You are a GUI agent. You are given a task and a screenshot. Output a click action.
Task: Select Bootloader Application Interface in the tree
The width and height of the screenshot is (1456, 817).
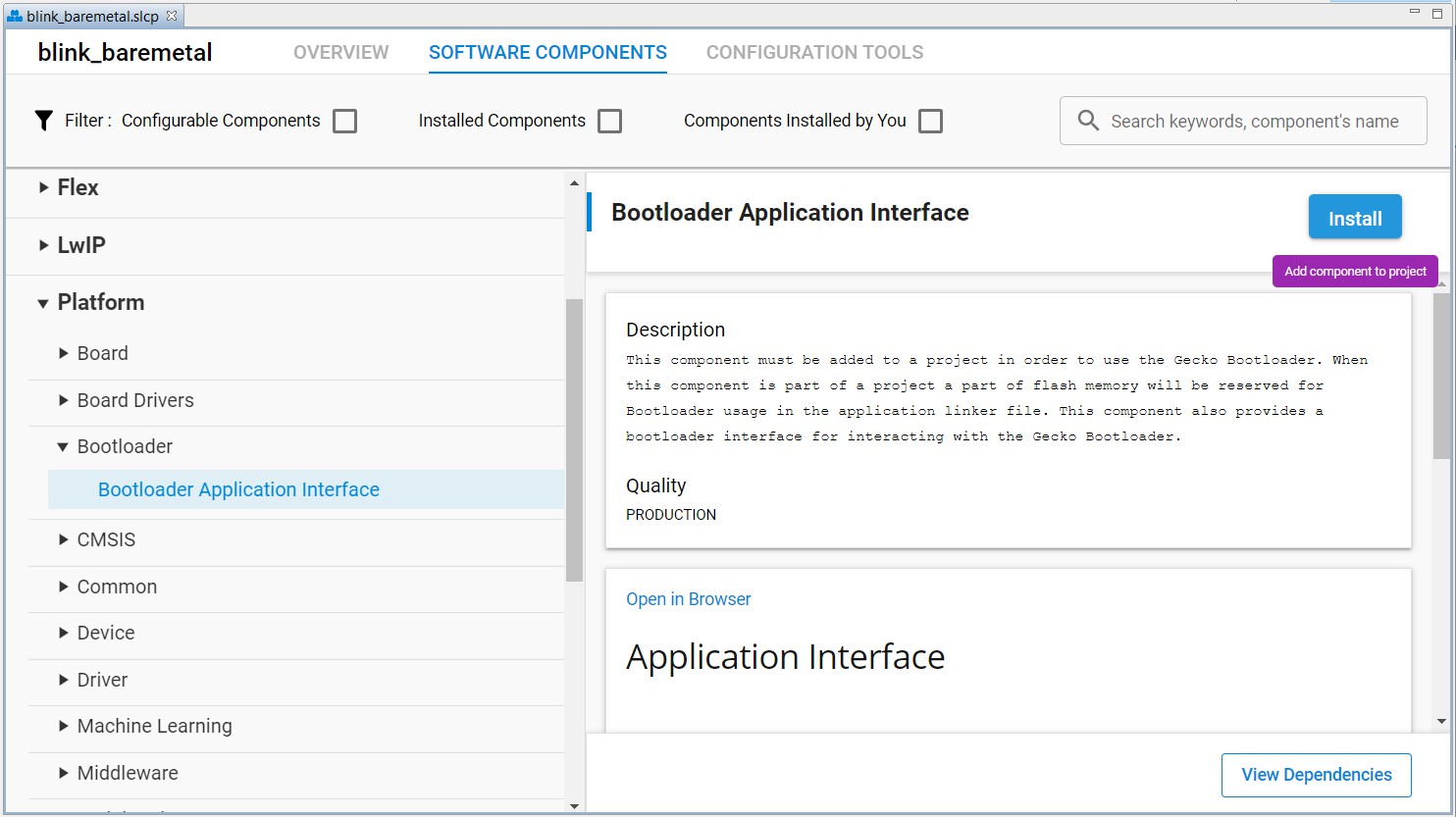(238, 488)
